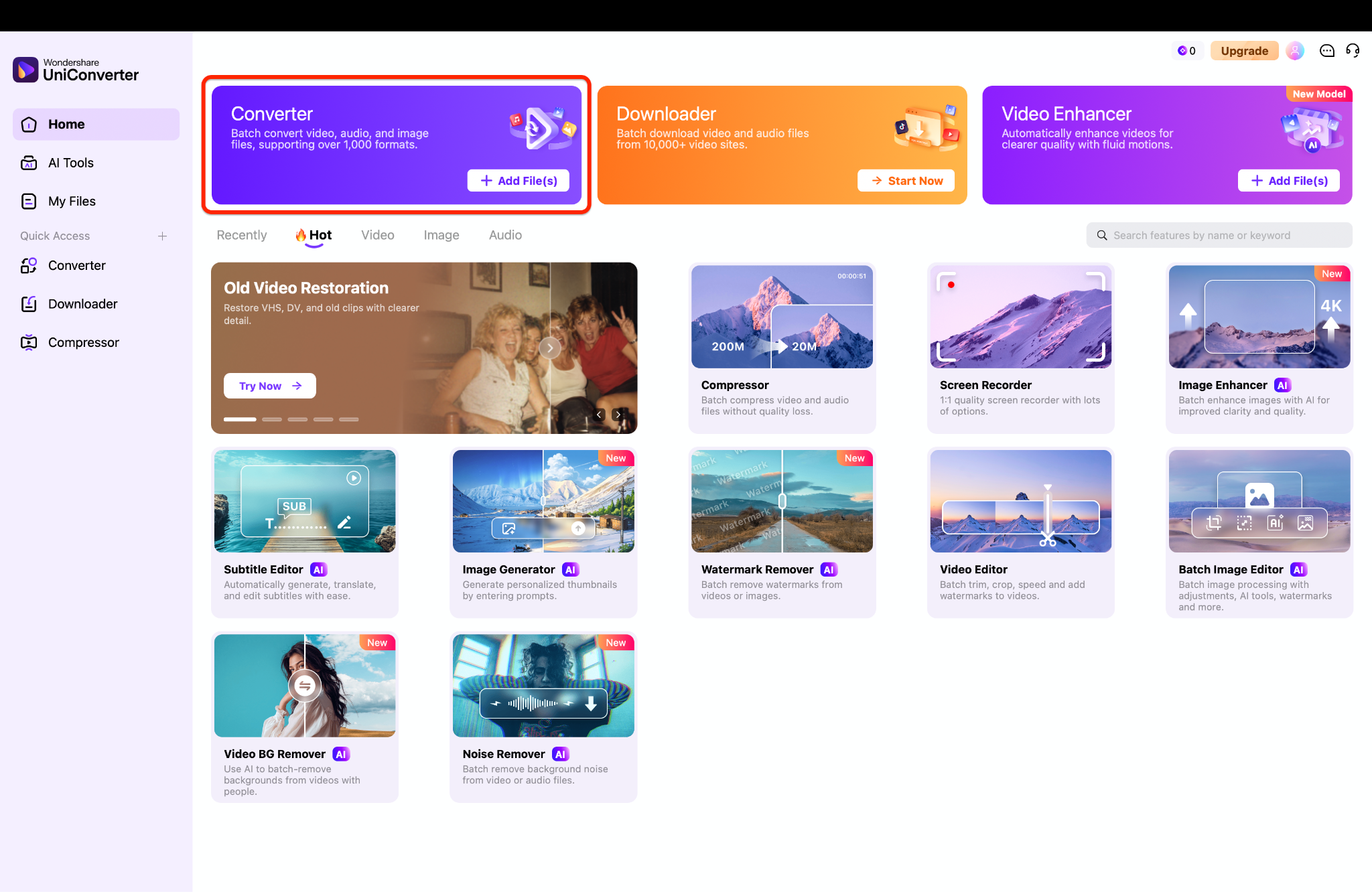This screenshot has height=892, width=1372.
Task: Click the Video Enhancer card illustration icon
Action: pyautogui.click(x=1312, y=129)
